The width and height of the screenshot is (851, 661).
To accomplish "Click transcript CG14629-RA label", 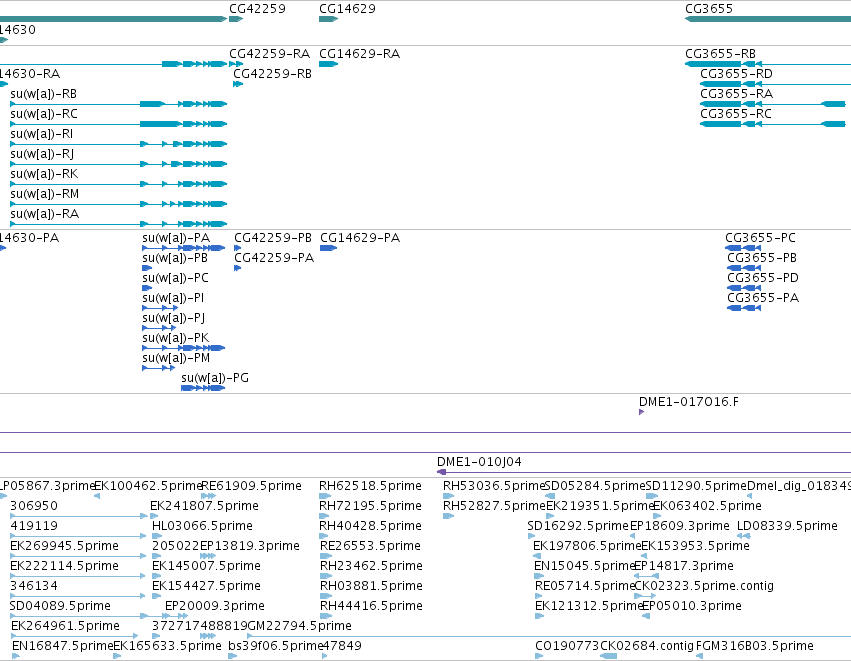I will pos(359,54).
